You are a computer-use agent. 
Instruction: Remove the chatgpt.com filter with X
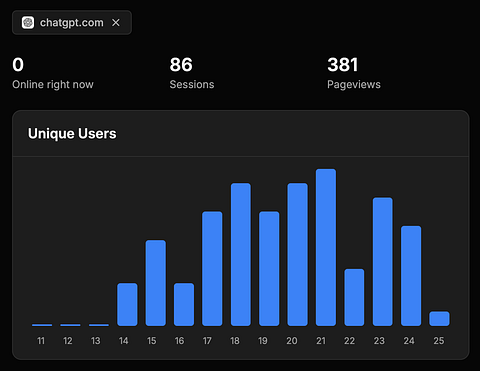pyautogui.click(x=116, y=23)
